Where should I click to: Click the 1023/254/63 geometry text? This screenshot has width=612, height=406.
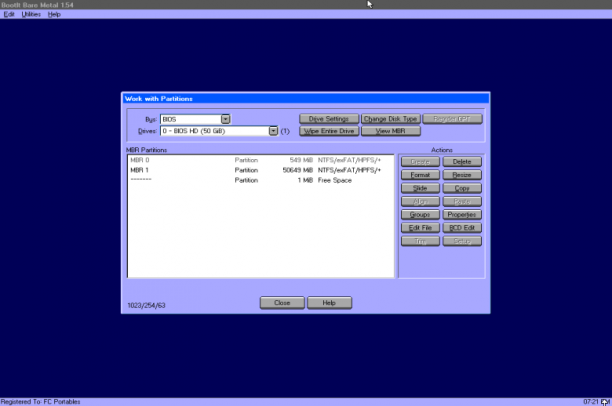point(146,305)
